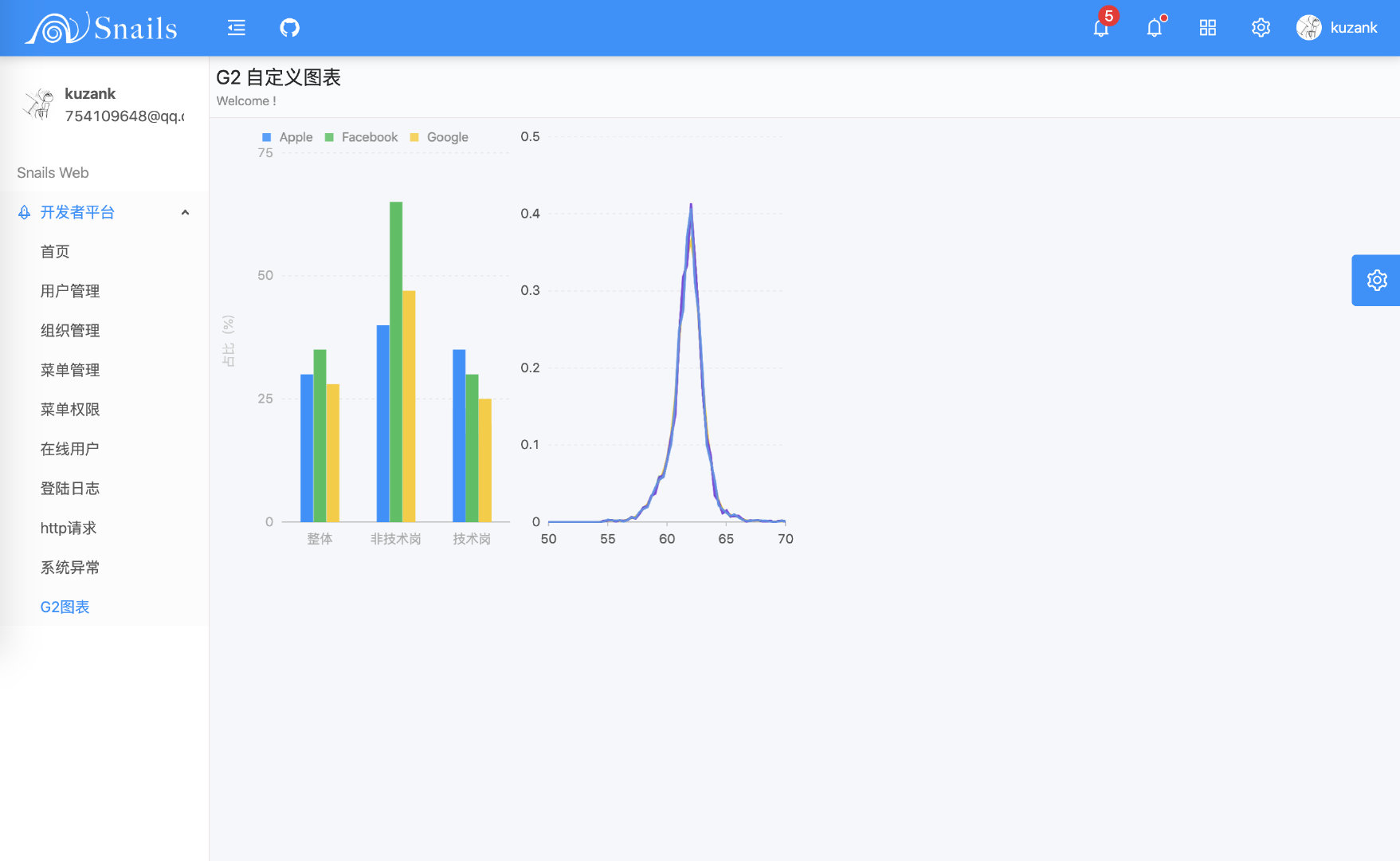The image size is (1400, 861).
Task: Open notifications bell with badge 5
Action: click(1101, 28)
